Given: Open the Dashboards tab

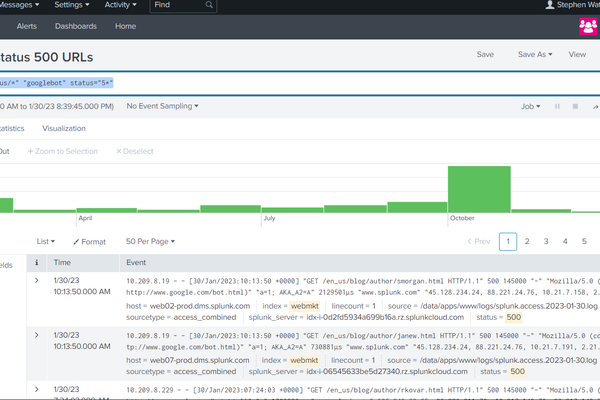Looking at the screenshot, I should click(76, 26).
